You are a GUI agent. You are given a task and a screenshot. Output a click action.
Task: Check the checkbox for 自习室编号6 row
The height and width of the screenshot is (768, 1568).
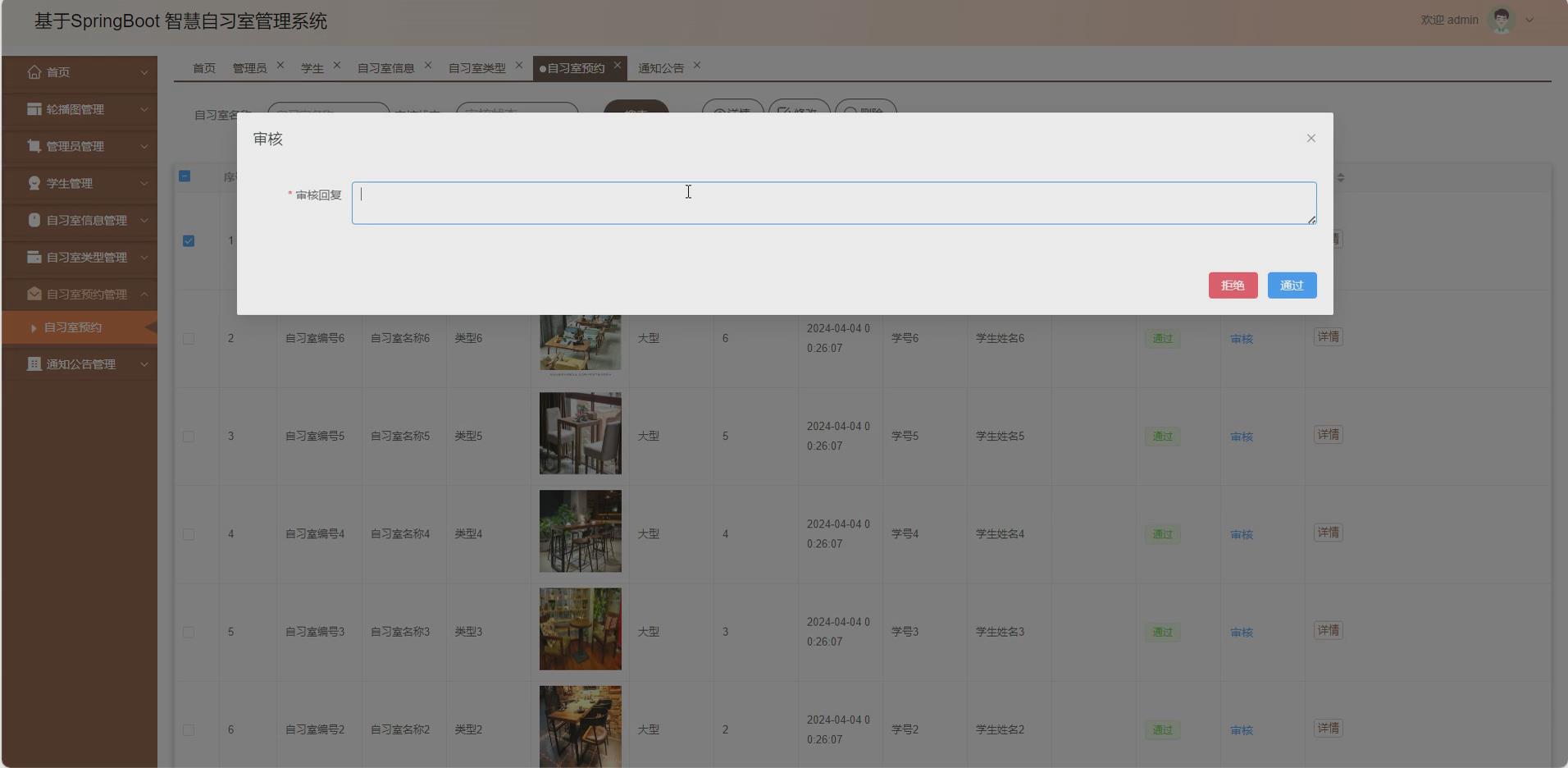click(x=189, y=338)
